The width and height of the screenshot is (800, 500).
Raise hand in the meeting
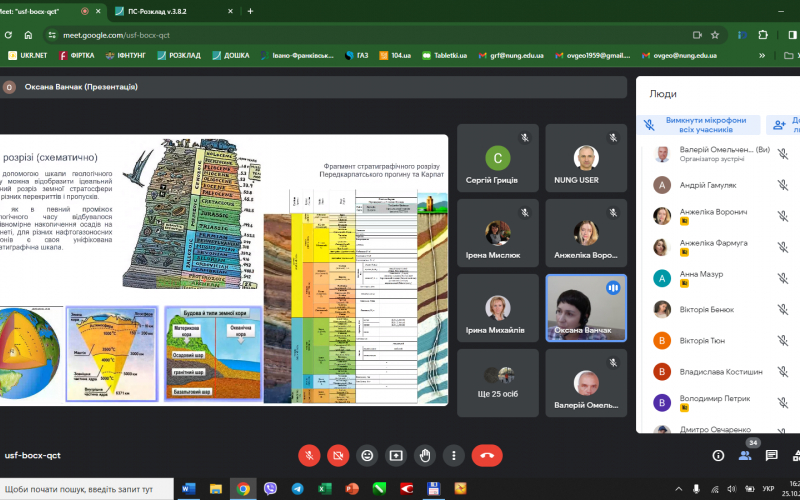pyautogui.click(x=425, y=456)
